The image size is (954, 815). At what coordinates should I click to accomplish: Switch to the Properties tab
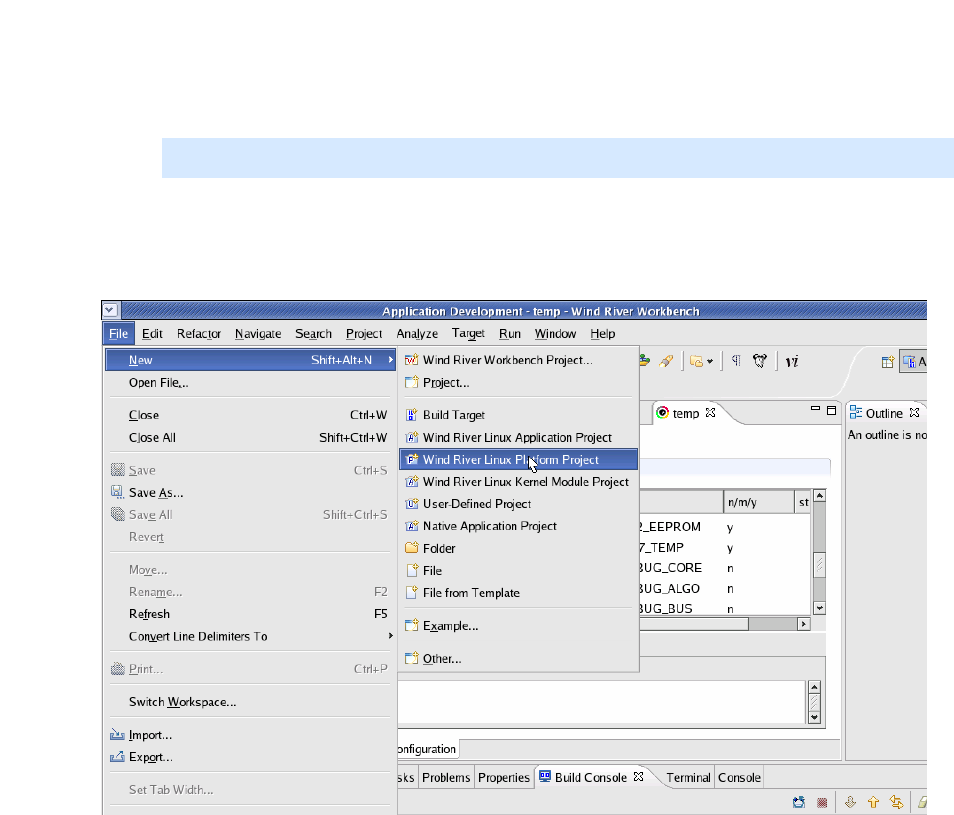point(504,777)
